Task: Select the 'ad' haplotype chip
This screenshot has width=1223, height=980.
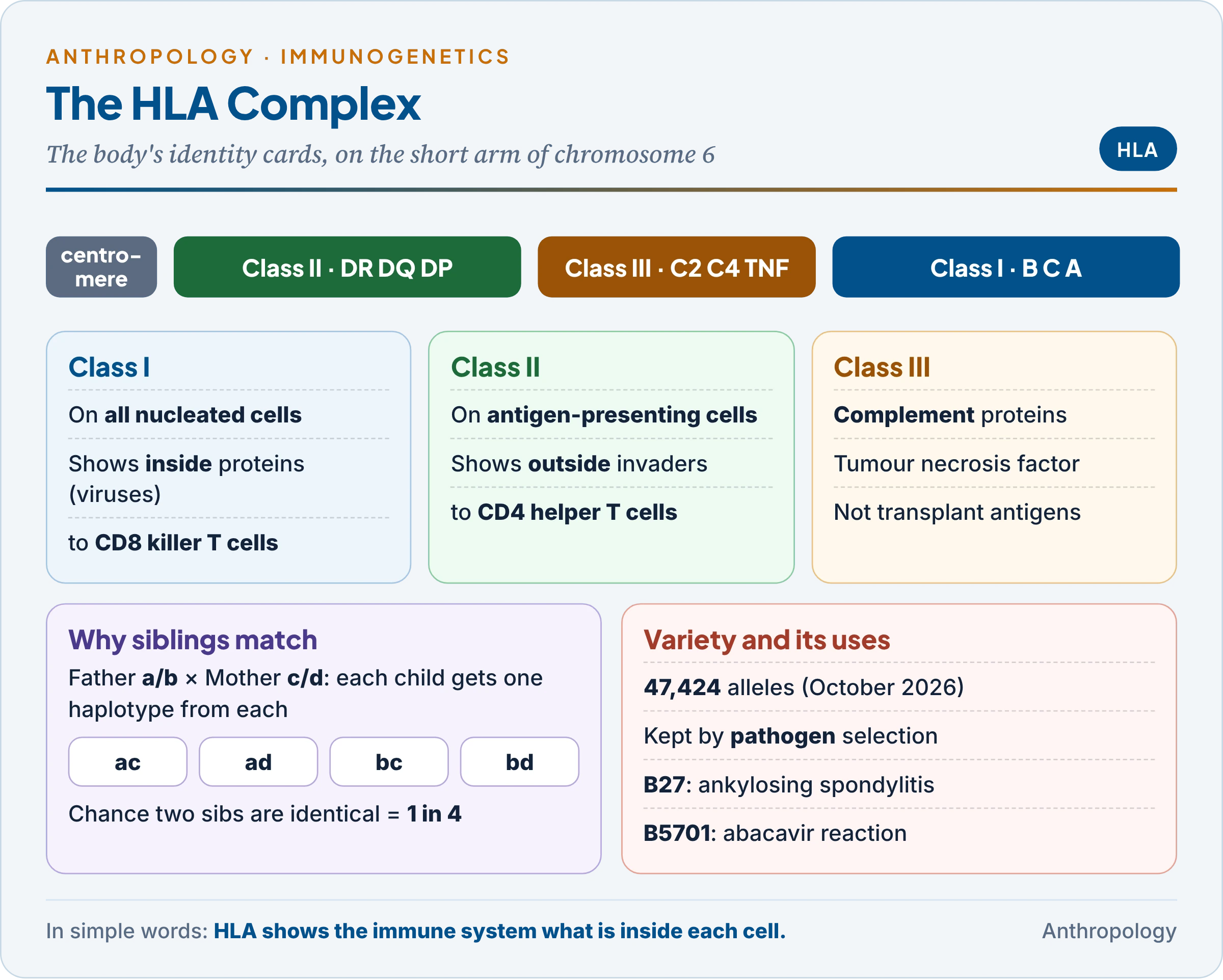Action: coord(258,761)
